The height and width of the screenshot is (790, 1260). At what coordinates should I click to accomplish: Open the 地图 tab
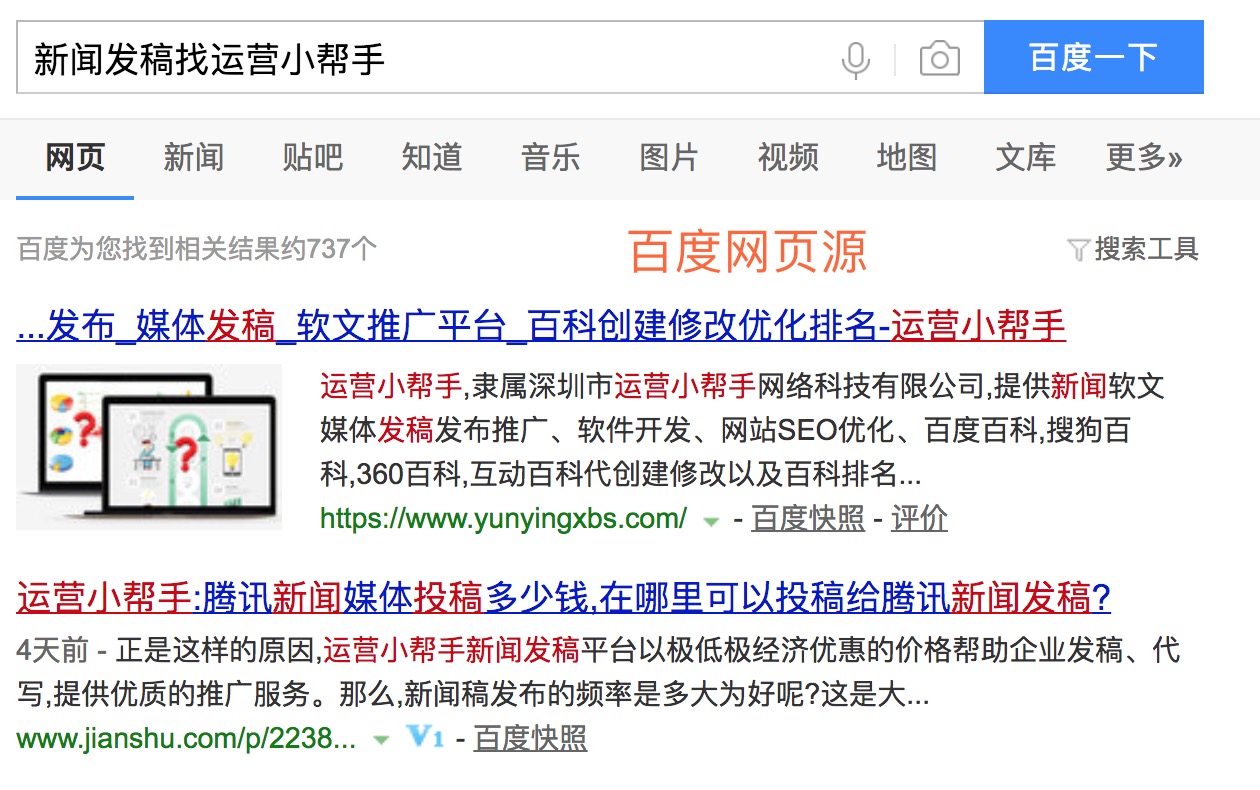pyautogui.click(x=907, y=157)
